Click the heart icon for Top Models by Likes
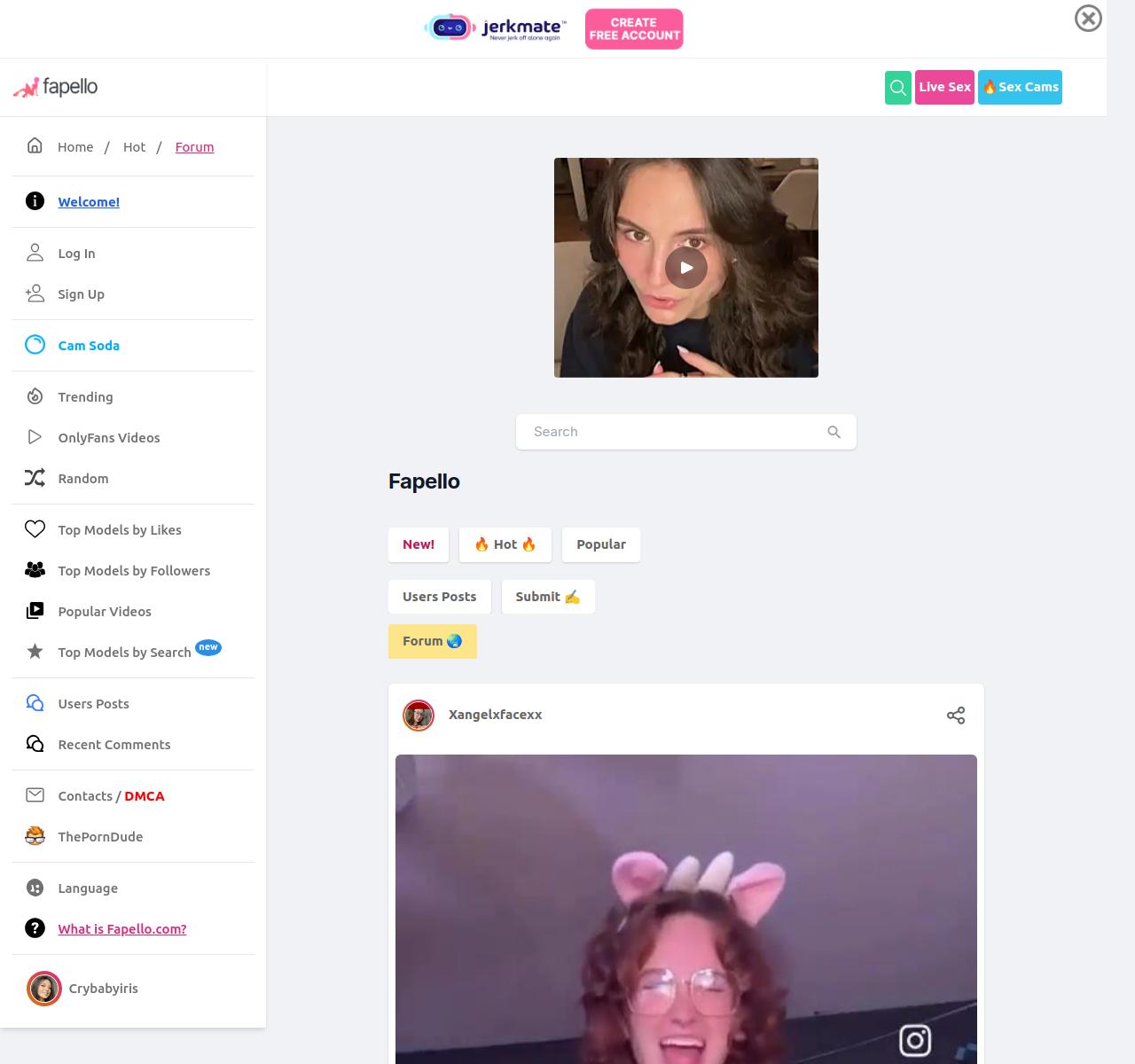This screenshot has height=1064, width=1135. 35,529
